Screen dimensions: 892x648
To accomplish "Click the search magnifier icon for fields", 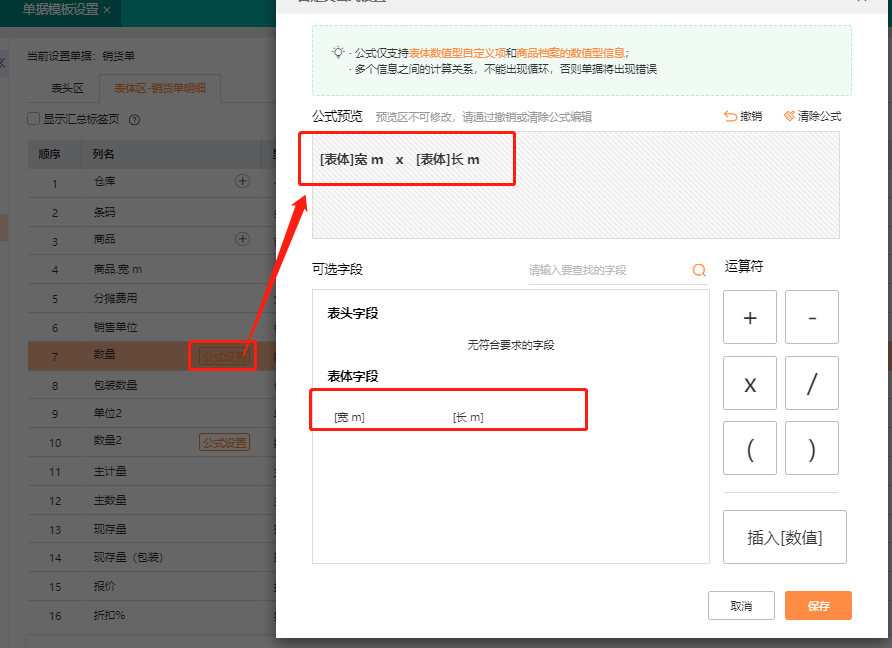I will point(699,270).
